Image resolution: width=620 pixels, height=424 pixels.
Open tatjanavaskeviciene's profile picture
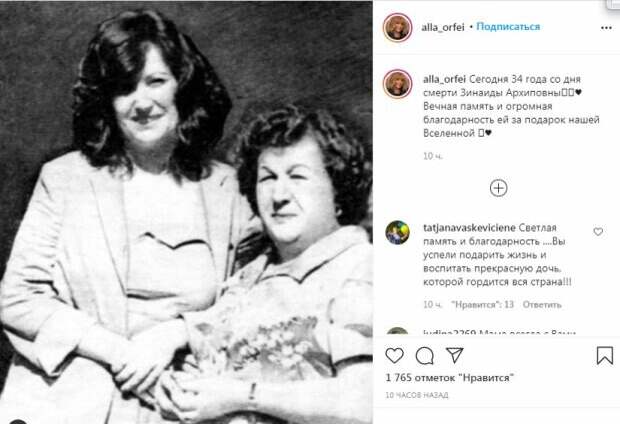coord(397,233)
